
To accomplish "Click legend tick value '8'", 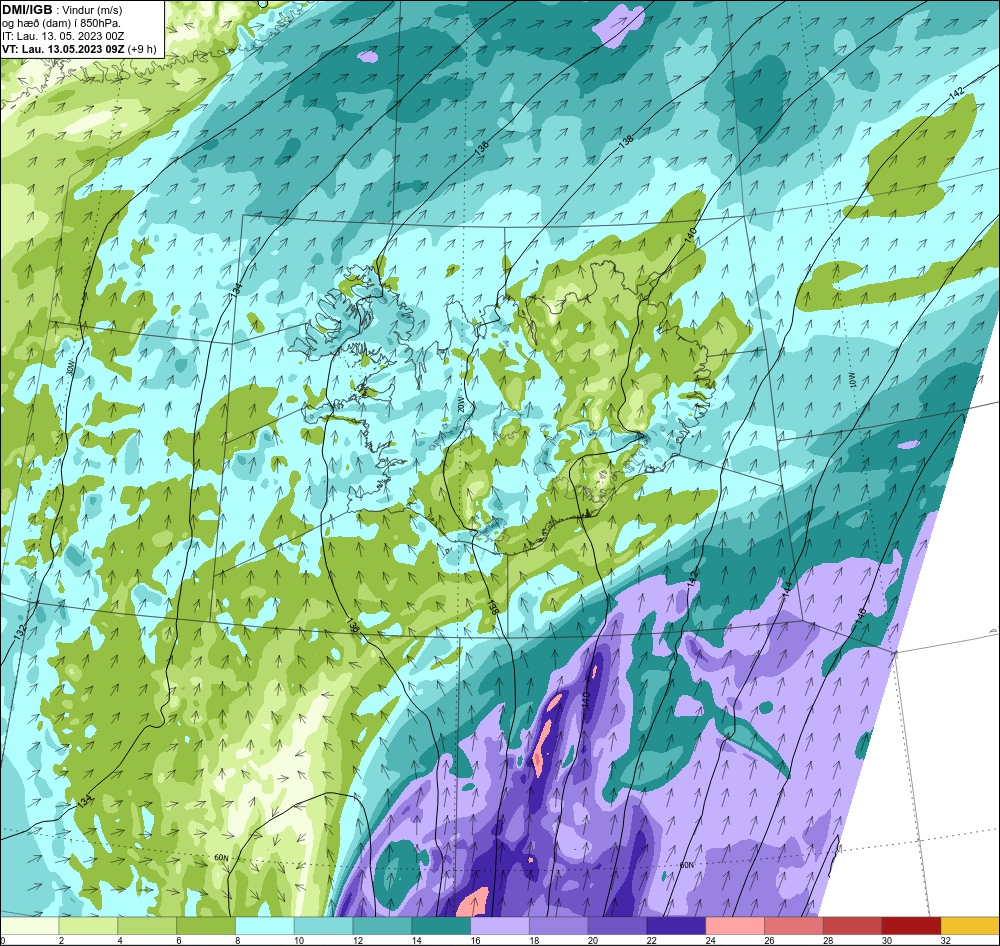I will (237, 940).
